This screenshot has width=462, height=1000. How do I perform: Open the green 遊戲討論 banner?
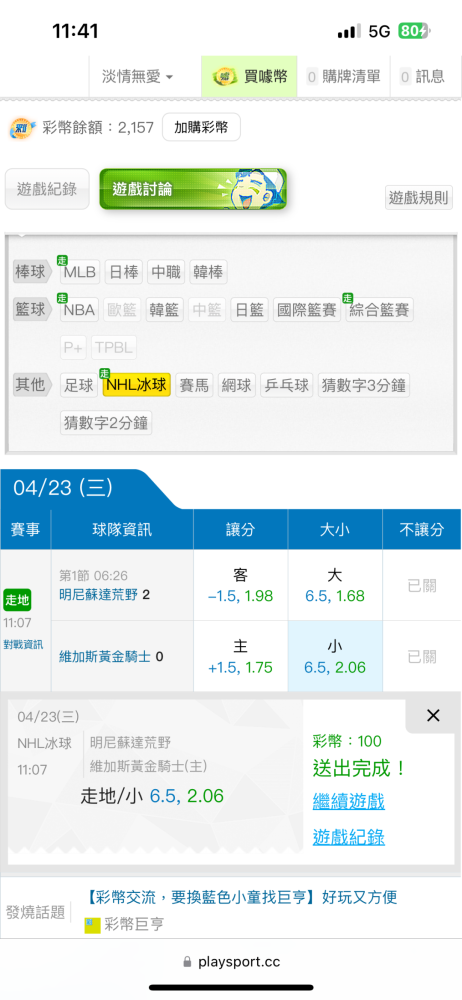coord(193,189)
